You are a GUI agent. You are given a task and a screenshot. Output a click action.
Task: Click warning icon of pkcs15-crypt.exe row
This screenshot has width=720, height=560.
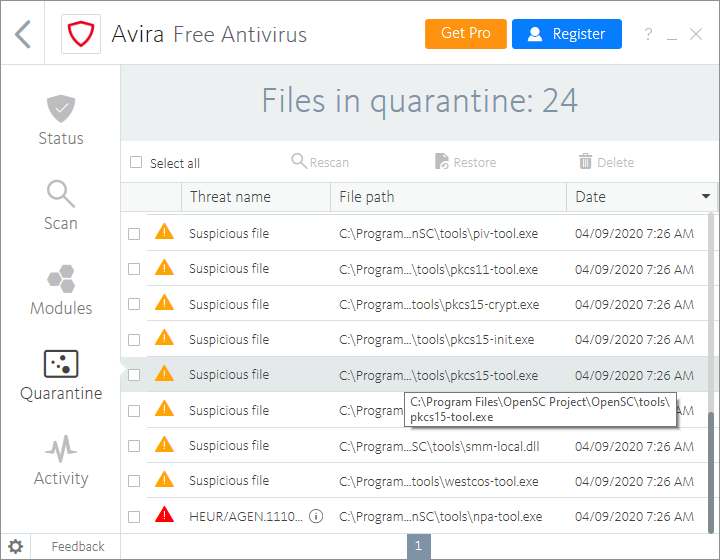click(x=164, y=302)
